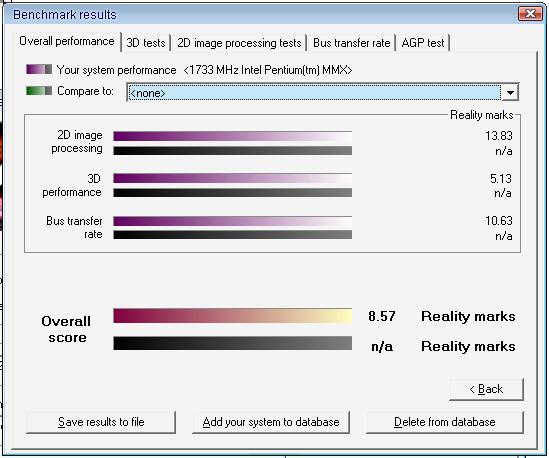Click the green Compare to legend icon
The width and height of the screenshot is (549, 458).
tap(39, 91)
